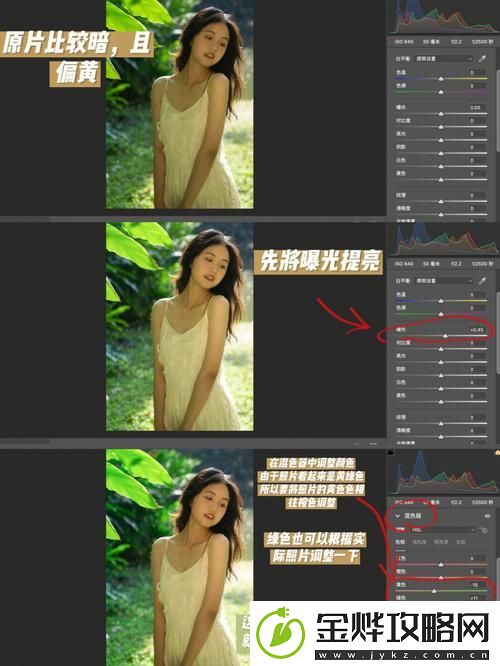Click the 黄色 hue slider handle at -16
The width and height of the screenshot is (500, 666).
click(434, 591)
